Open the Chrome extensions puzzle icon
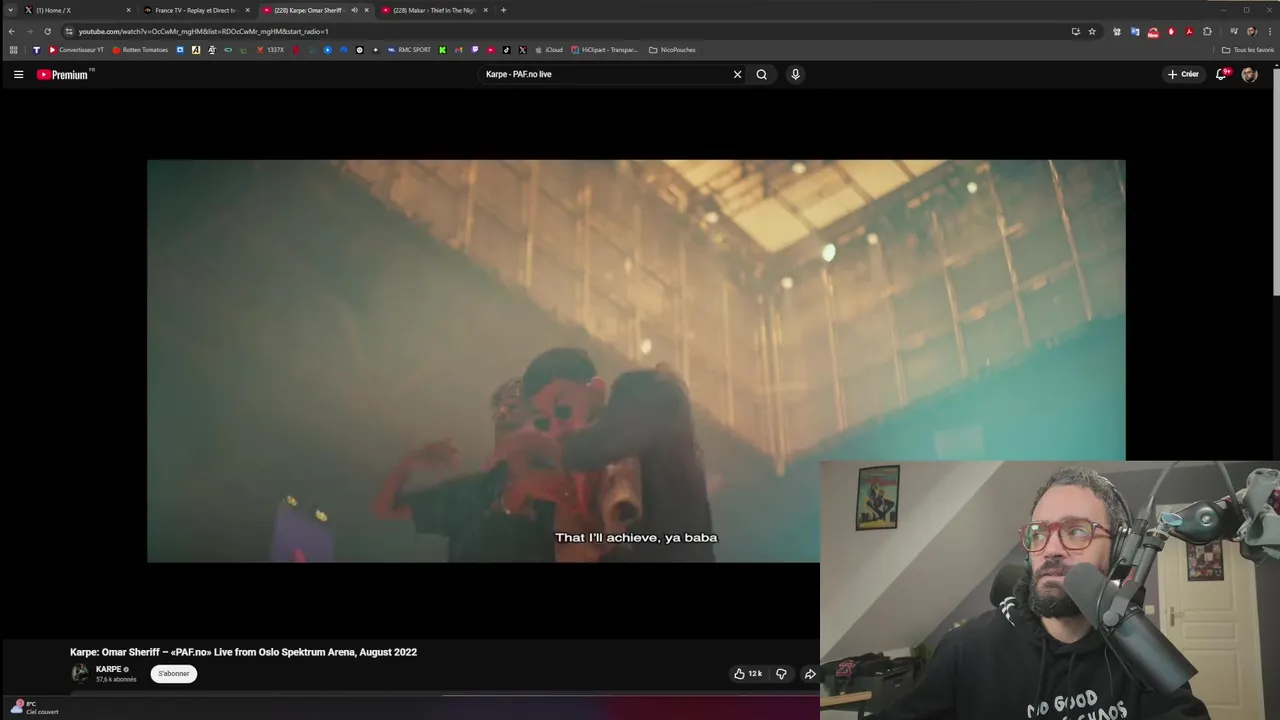This screenshot has height=720, width=1280. [1207, 31]
